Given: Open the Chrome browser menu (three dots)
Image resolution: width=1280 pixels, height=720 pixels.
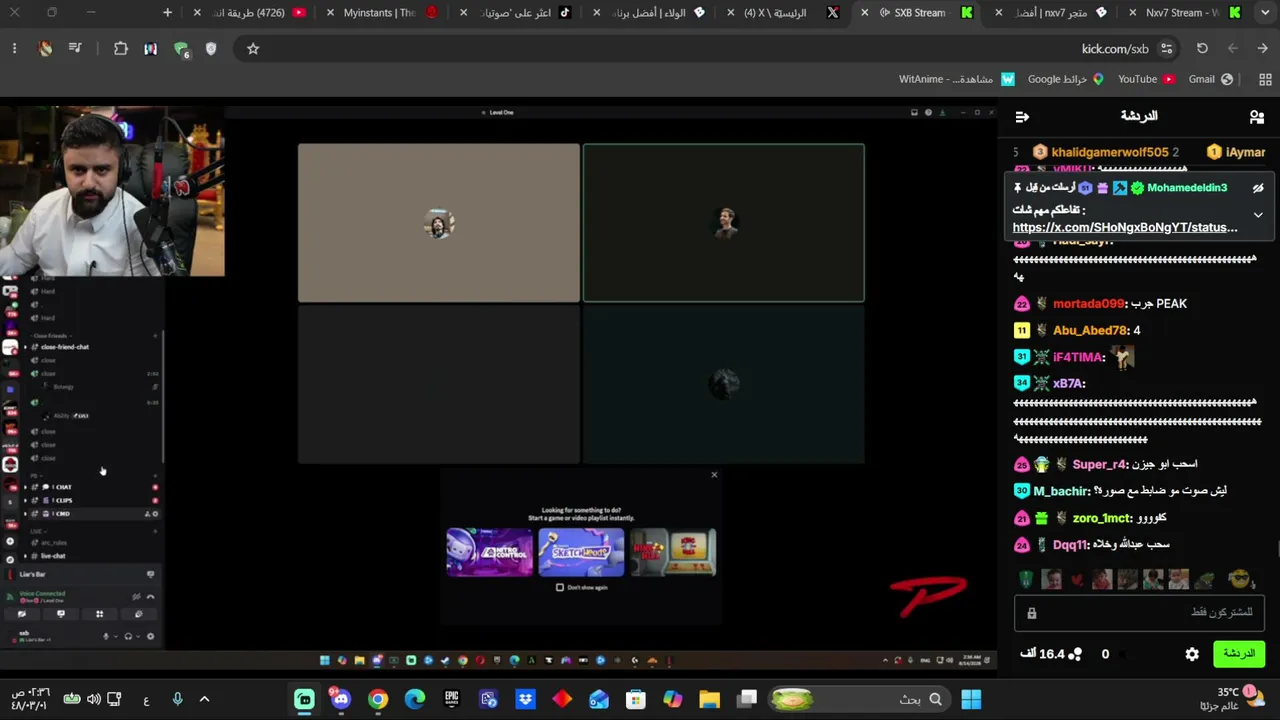Looking at the screenshot, I should (x=14, y=48).
